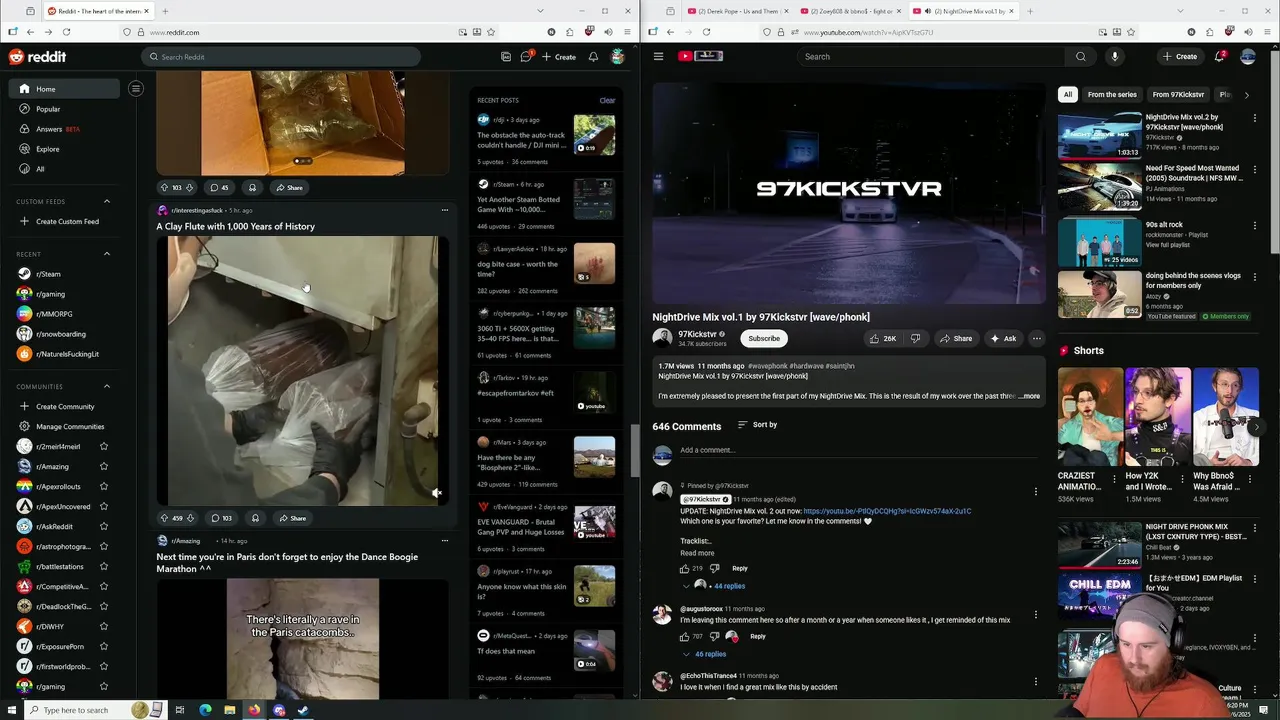Click YouTube search magnifier button
The image size is (1280, 720).
pos(1080,56)
